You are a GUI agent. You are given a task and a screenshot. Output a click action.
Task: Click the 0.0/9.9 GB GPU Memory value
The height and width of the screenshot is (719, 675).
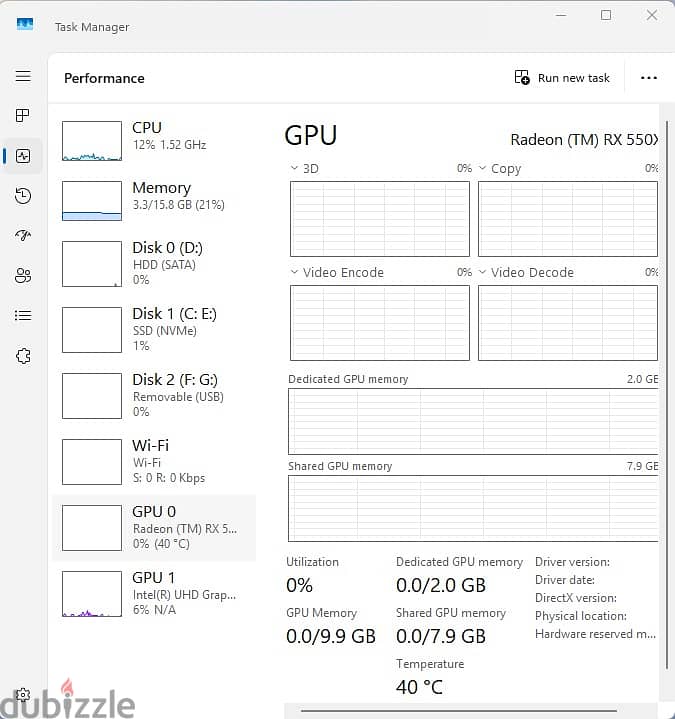(331, 636)
